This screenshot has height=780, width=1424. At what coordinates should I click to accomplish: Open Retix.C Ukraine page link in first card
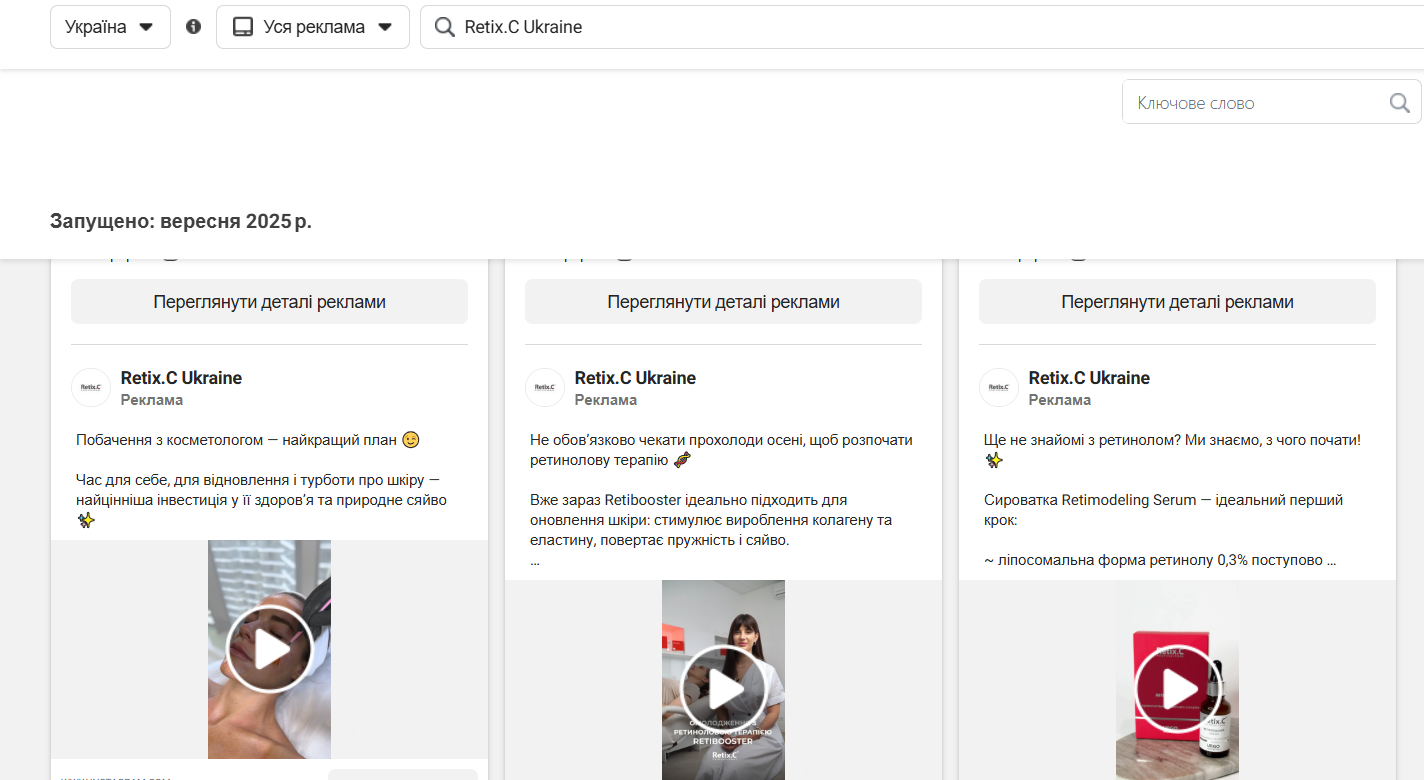point(181,378)
